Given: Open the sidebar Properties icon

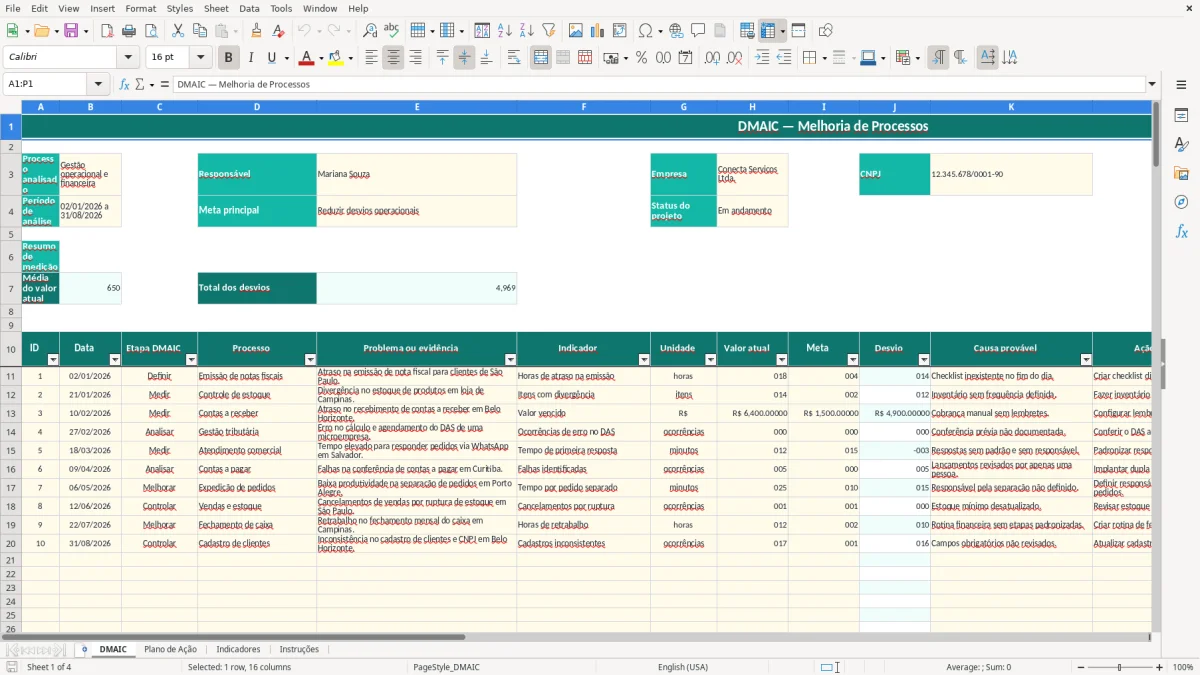Looking at the screenshot, I should pyautogui.click(x=1181, y=116).
